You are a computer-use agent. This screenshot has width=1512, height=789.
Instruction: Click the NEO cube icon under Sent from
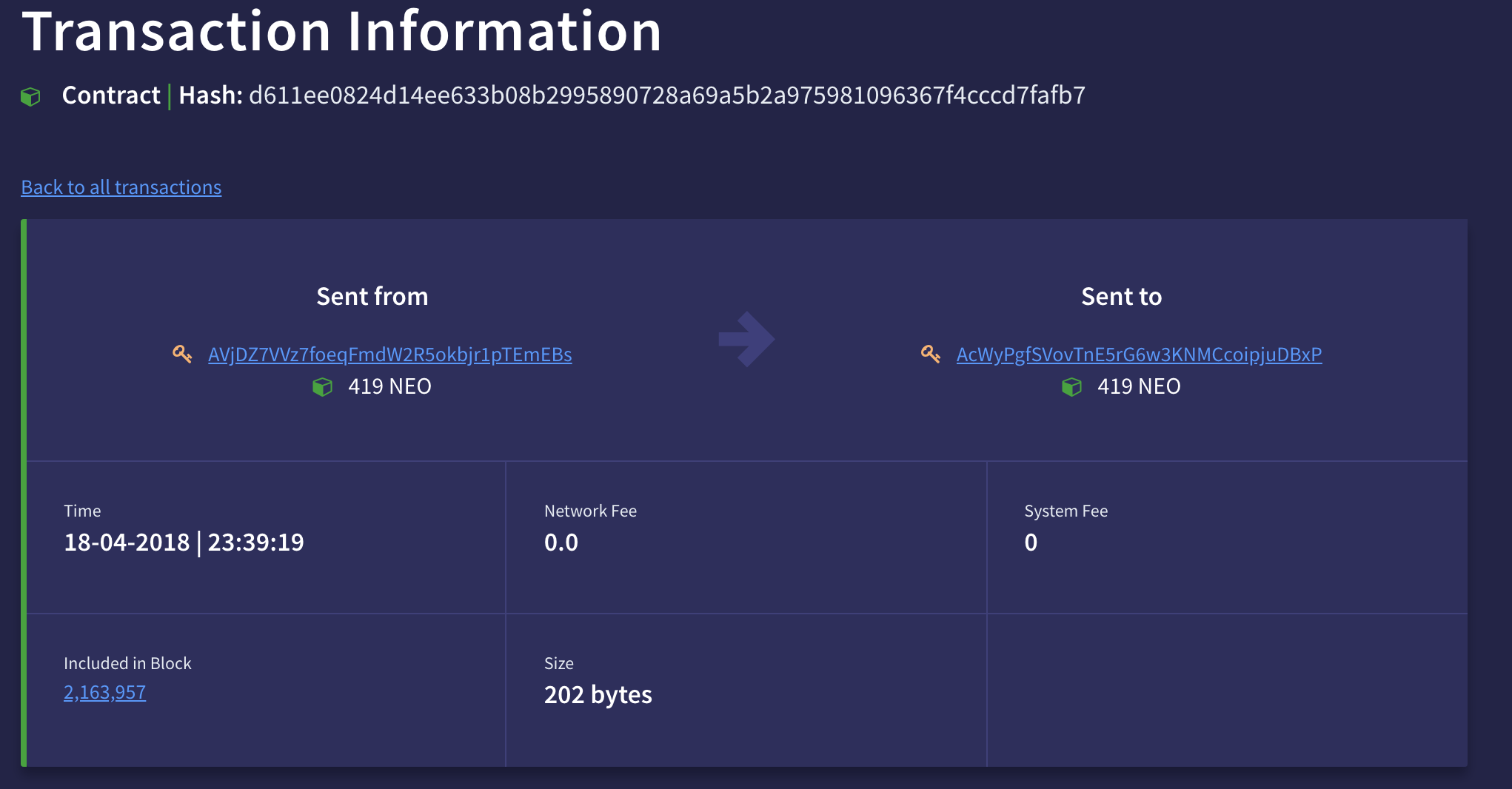click(x=323, y=387)
